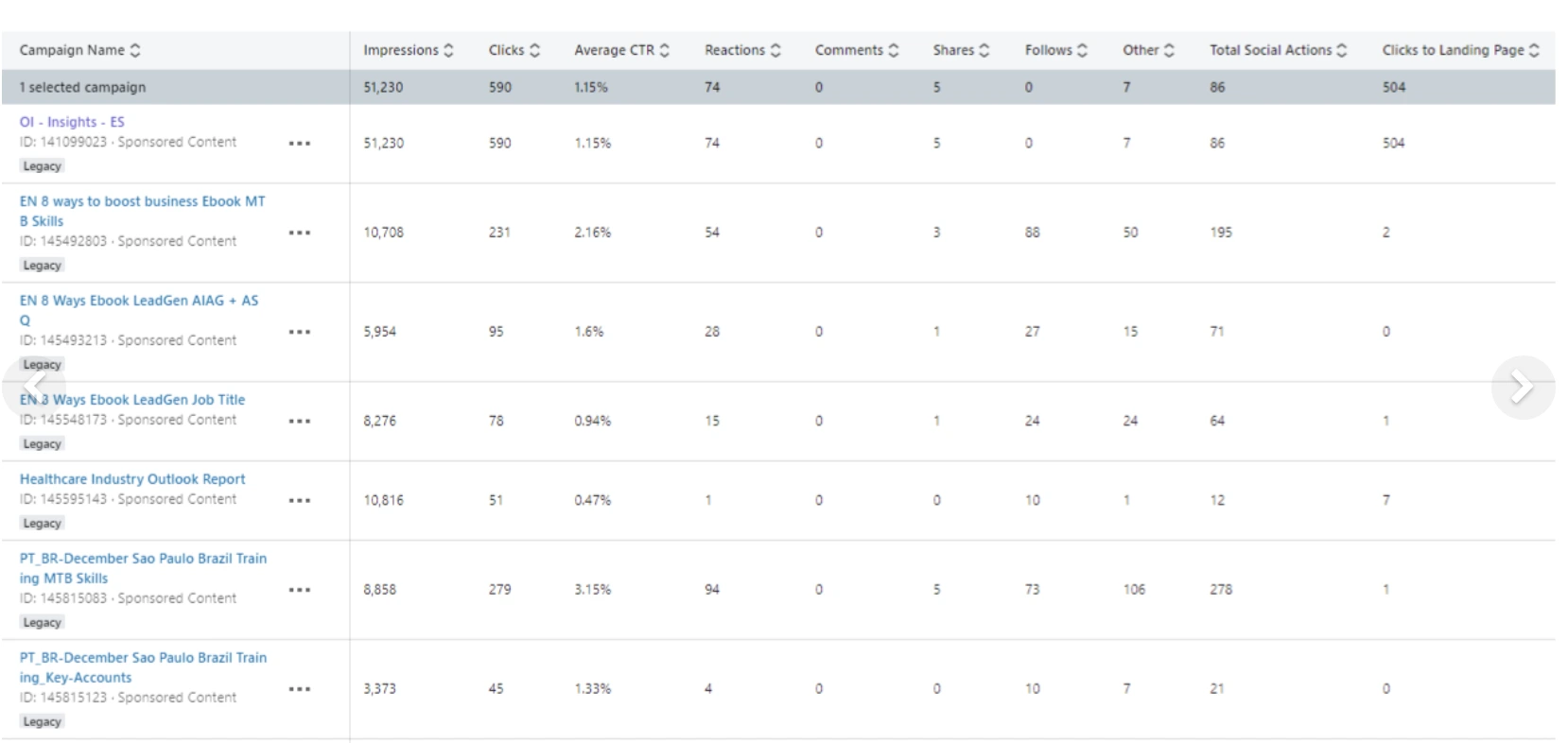Open OI - Insights - ES campaign link
This screenshot has height=743, width=1568.
click(x=72, y=122)
